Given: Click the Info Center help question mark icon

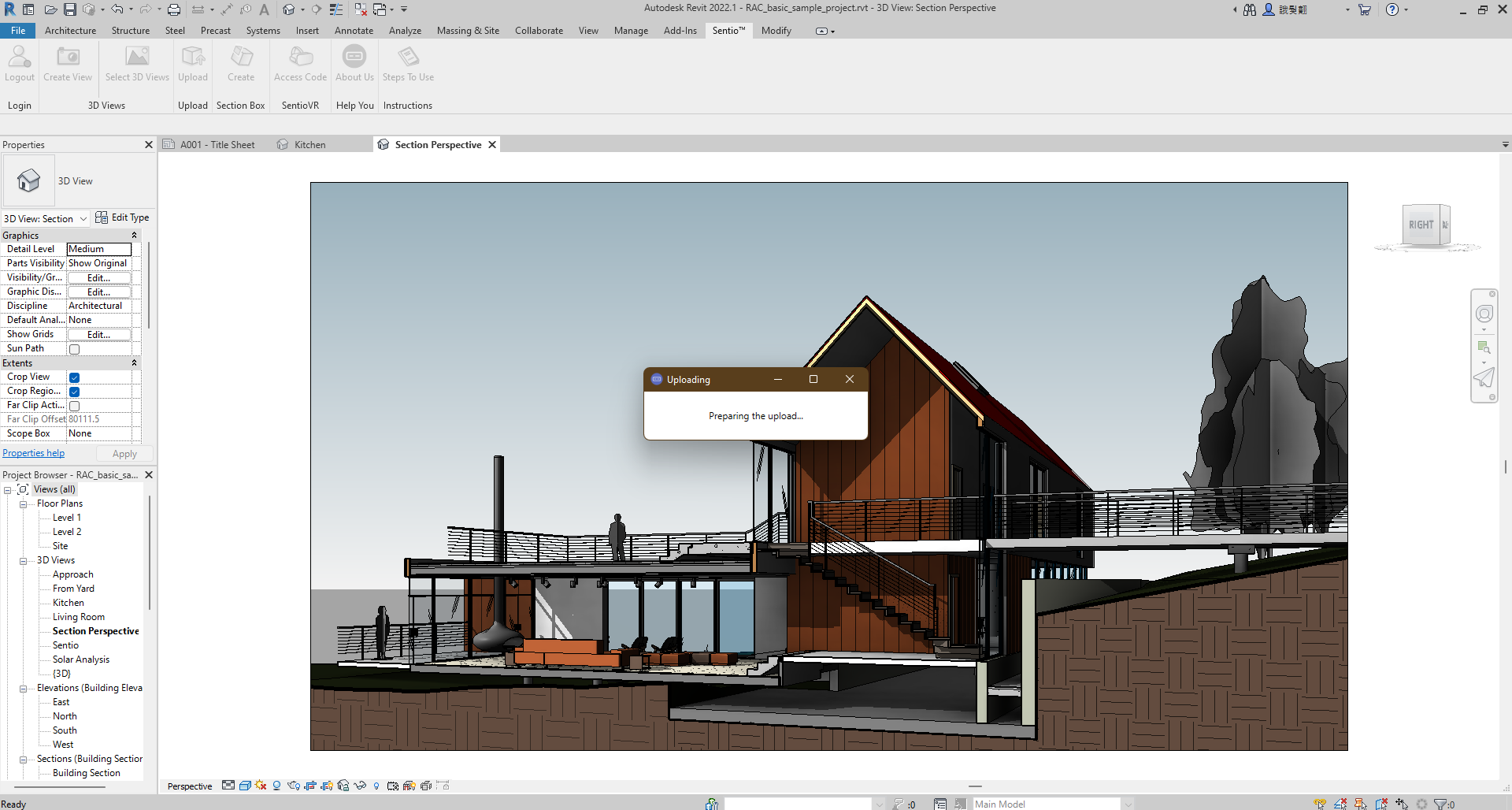Looking at the screenshot, I should point(1392,9).
